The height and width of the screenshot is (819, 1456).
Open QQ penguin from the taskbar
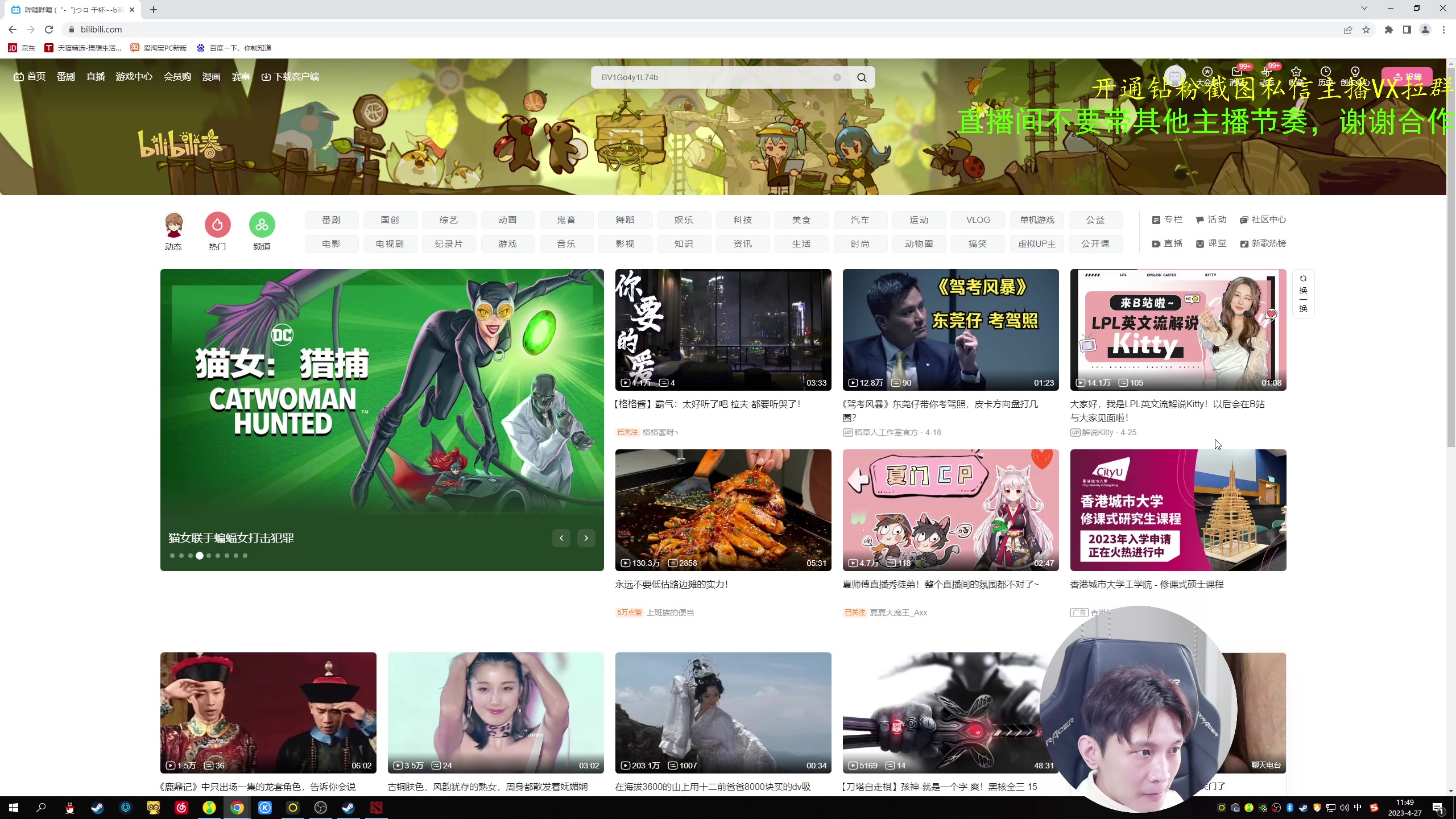click(x=70, y=808)
